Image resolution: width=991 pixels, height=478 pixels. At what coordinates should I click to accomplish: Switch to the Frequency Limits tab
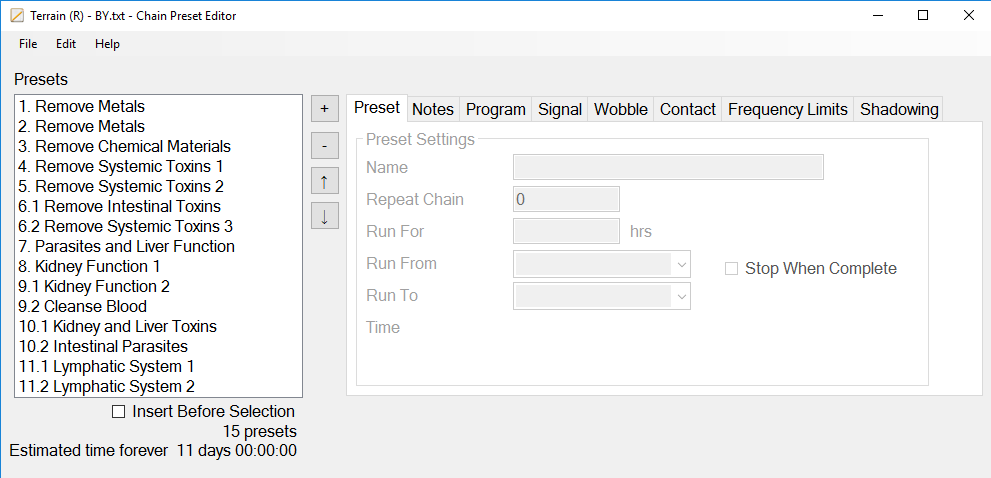(x=788, y=109)
